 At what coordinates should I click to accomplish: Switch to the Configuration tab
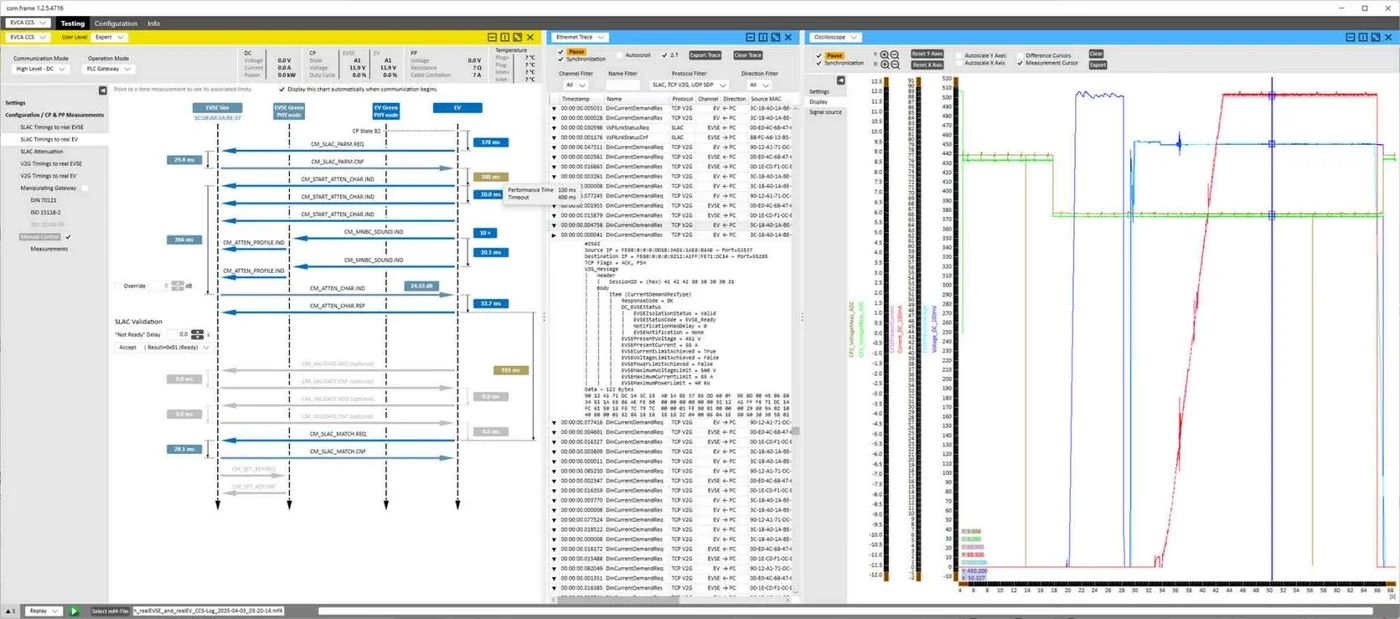(x=116, y=23)
